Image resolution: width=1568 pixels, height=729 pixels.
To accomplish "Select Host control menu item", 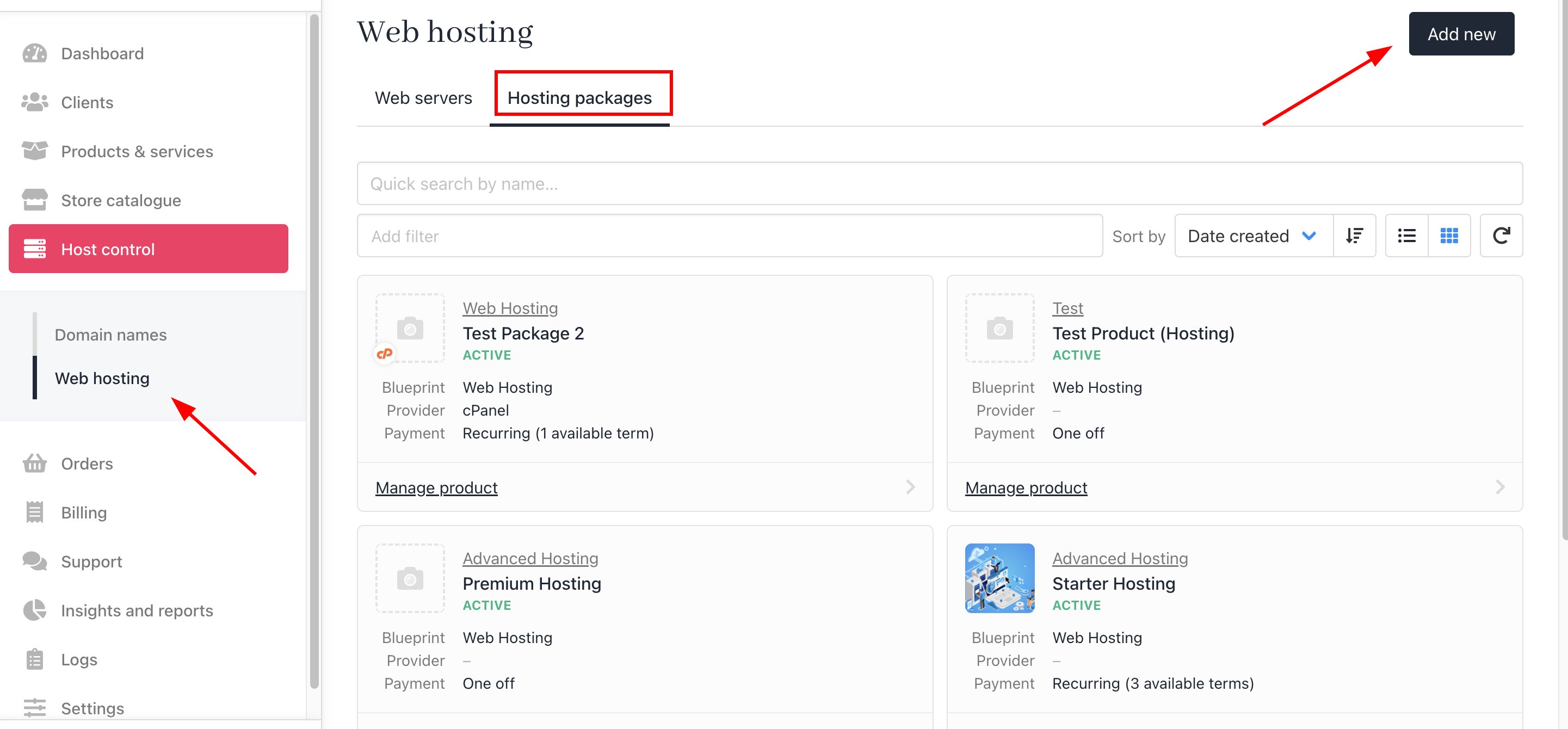I will pos(149,249).
